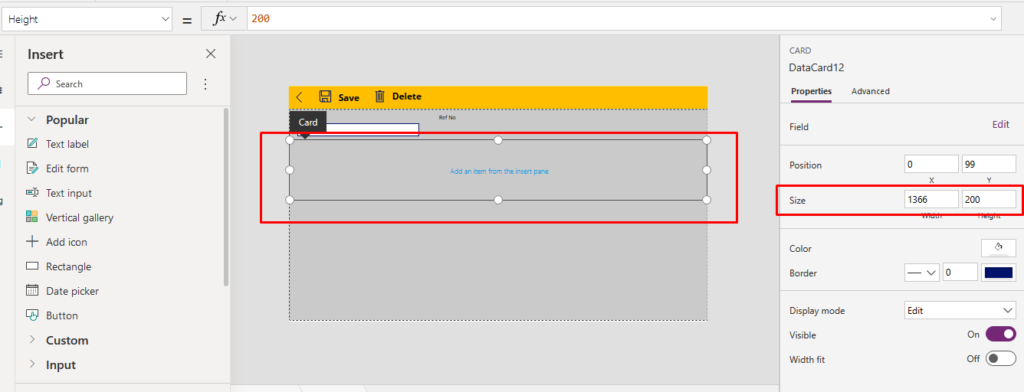Screen dimensions: 1024x392
Task: Open the Border color swatch
Action: (999, 273)
